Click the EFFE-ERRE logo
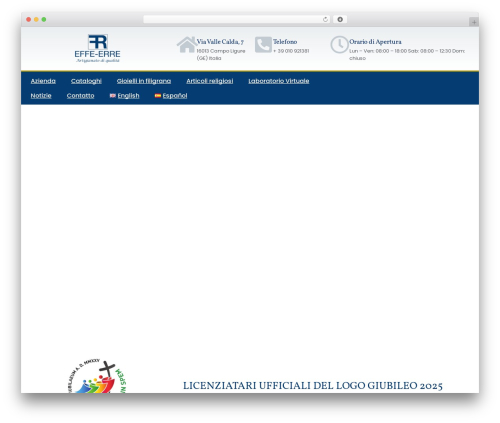 97,49
